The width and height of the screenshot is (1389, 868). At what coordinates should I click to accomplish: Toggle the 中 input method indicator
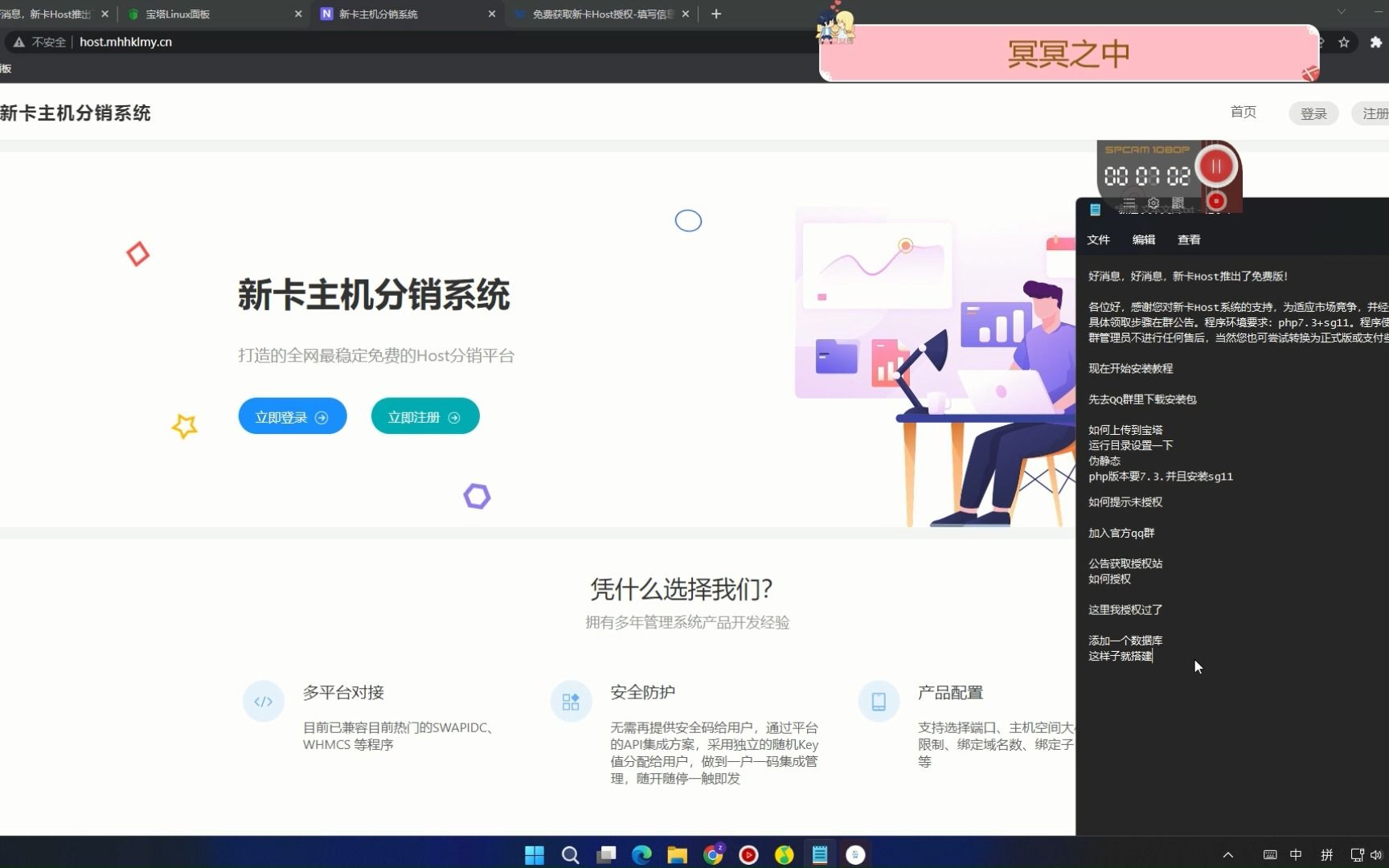(1295, 854)
